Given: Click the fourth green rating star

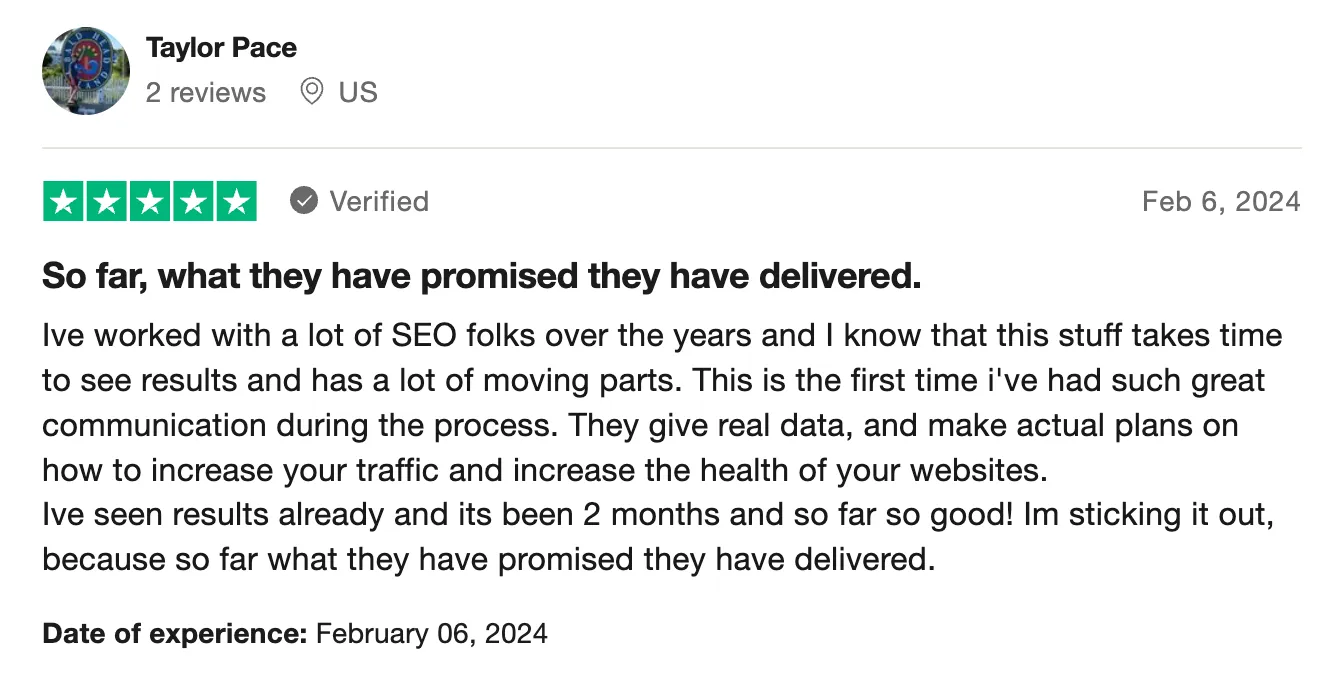Looking at the screenshot, I should click(193, 201).
